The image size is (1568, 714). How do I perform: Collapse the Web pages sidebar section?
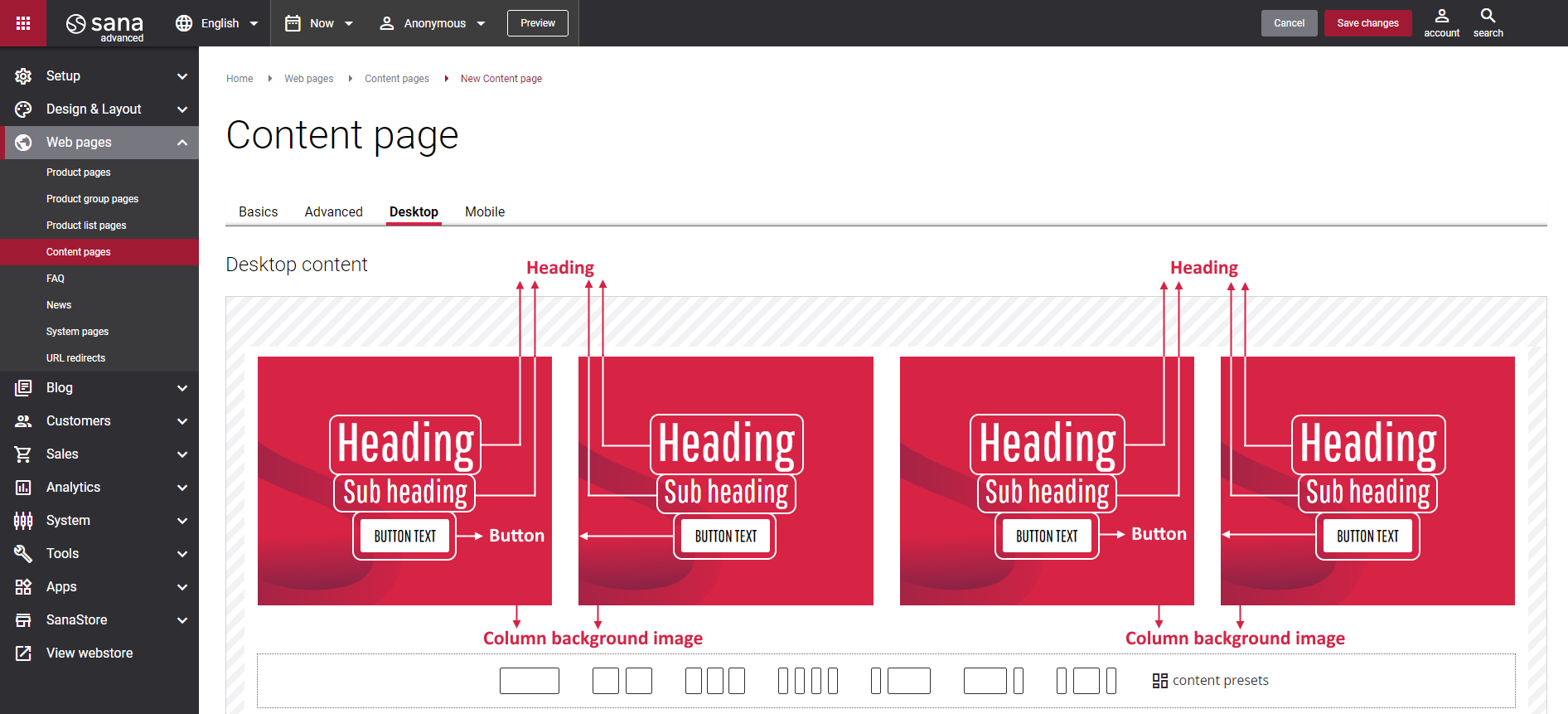pos(181,143)
